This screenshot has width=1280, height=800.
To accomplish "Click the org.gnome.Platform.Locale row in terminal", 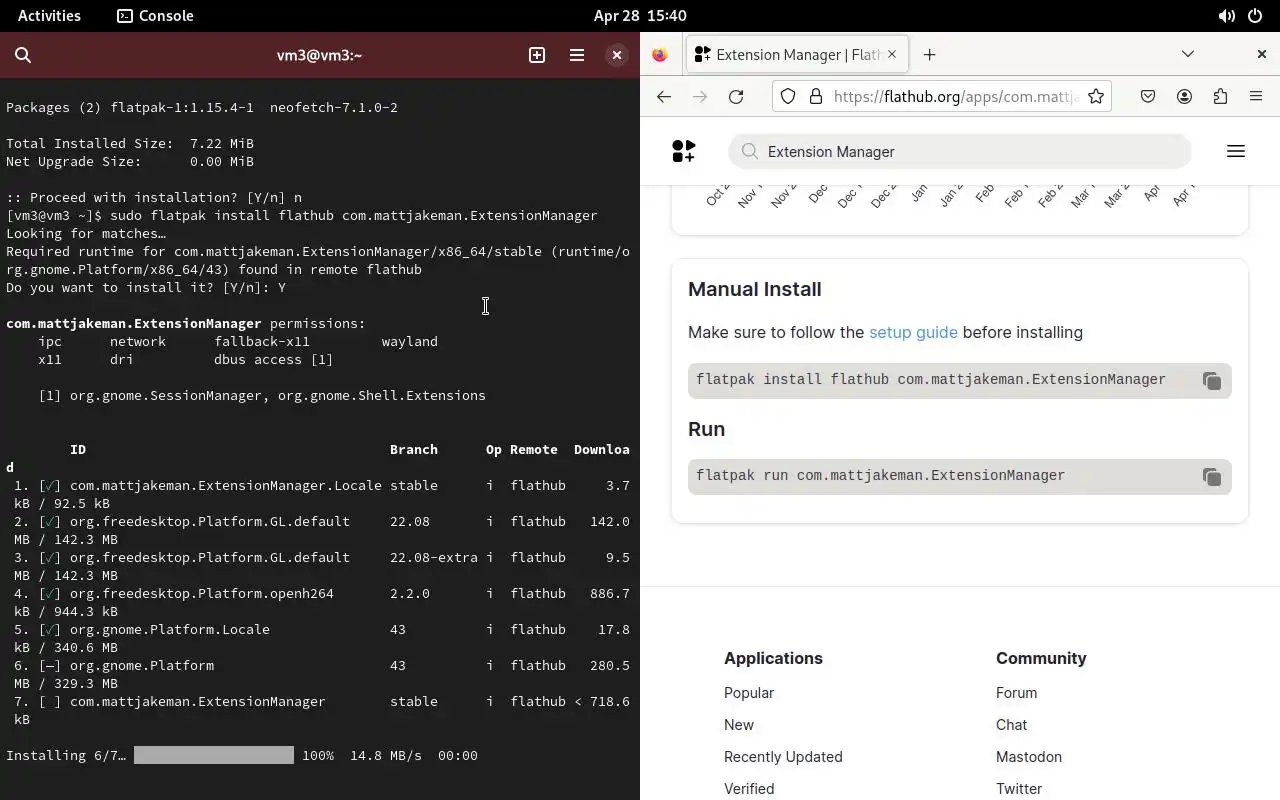I will [x=318, y=638].
